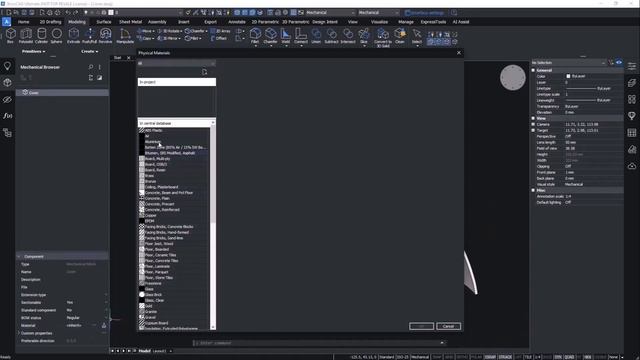Click the Weld ribbon icon

point(286,36)
